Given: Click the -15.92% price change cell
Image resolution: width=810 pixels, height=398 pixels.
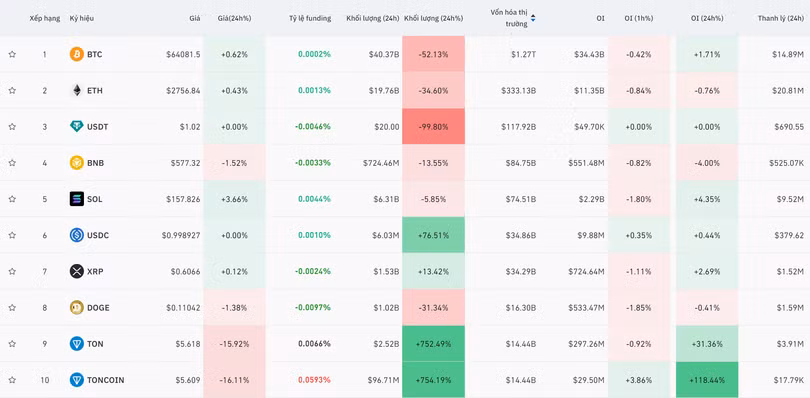Looking at the screenshot, I should coord(234,344).
